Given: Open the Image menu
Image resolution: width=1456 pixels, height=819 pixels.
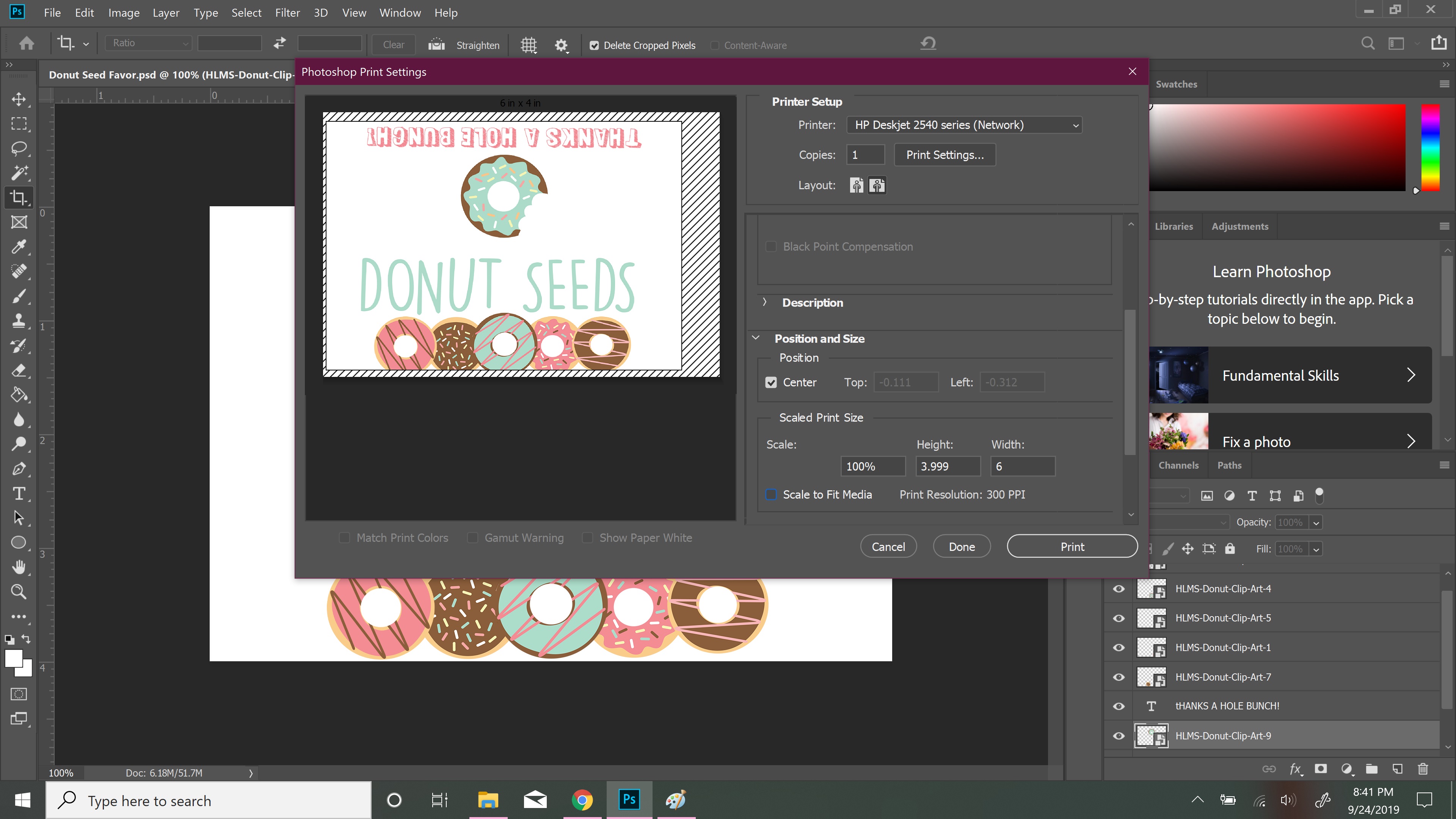Looking at the screenshot, I should [123, 13].
